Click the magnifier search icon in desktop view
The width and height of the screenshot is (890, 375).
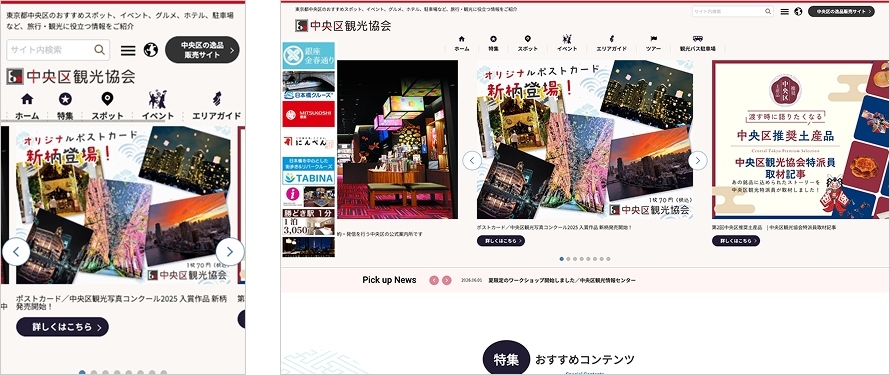768,11
